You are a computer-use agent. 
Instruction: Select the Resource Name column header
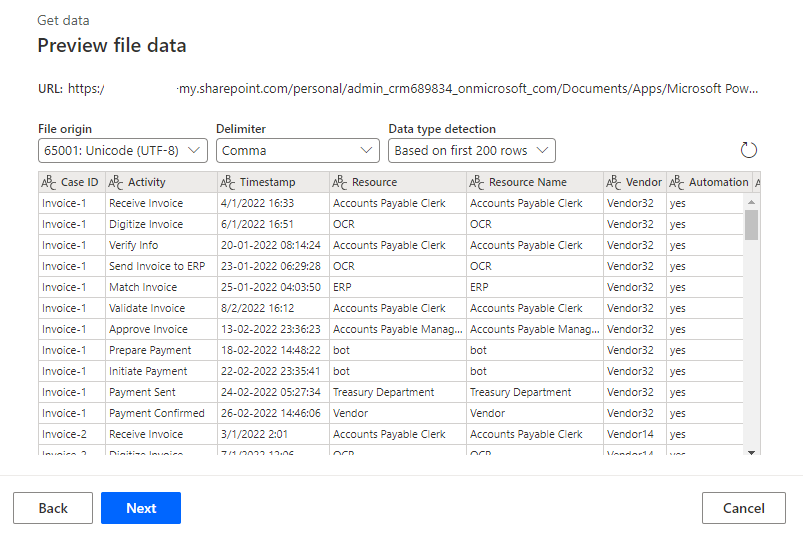(x=535, y=182)
